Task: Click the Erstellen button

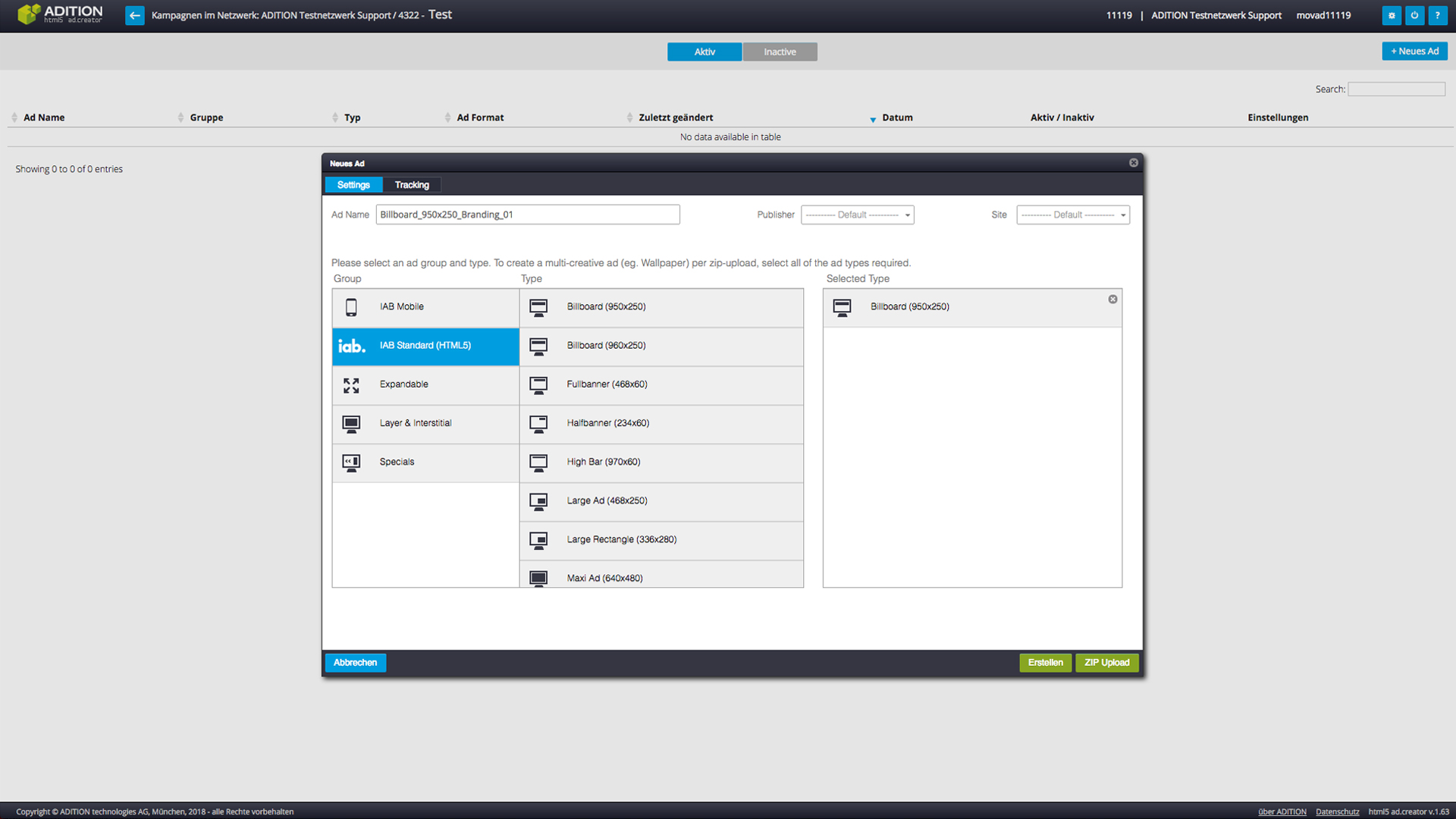Action: [x=1045, y=663]
